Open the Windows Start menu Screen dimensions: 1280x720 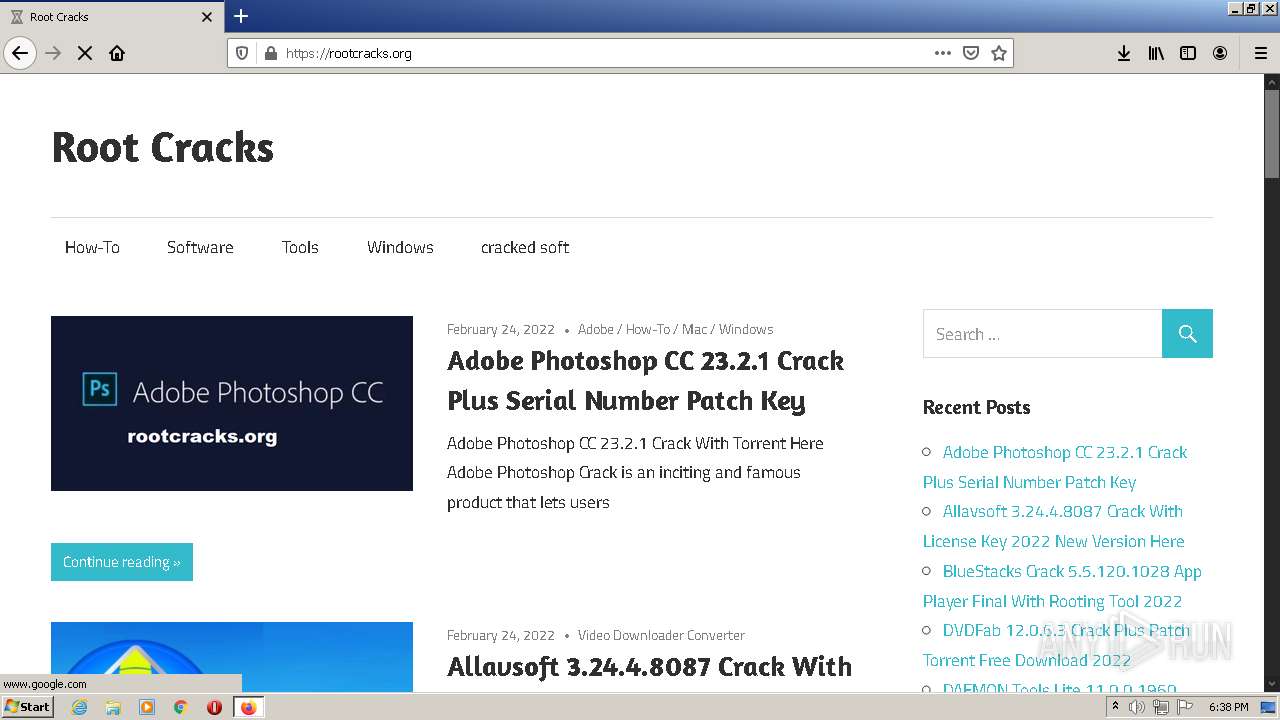[x=27, y=706]
